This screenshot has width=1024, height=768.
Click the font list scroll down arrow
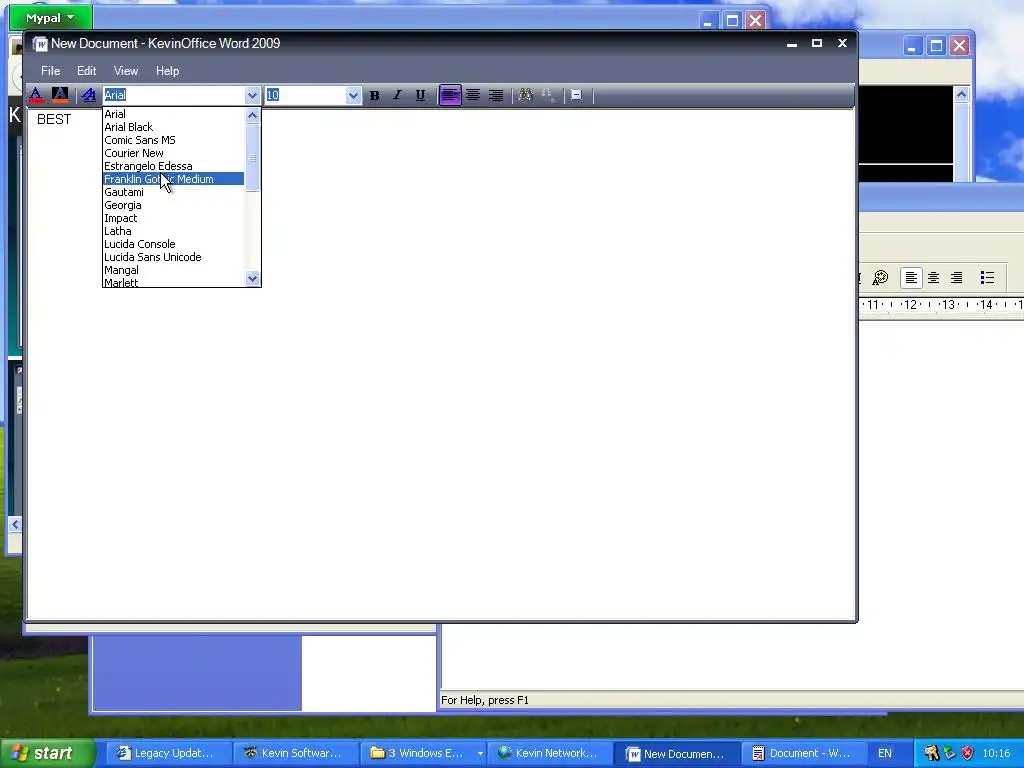point(253,278)
